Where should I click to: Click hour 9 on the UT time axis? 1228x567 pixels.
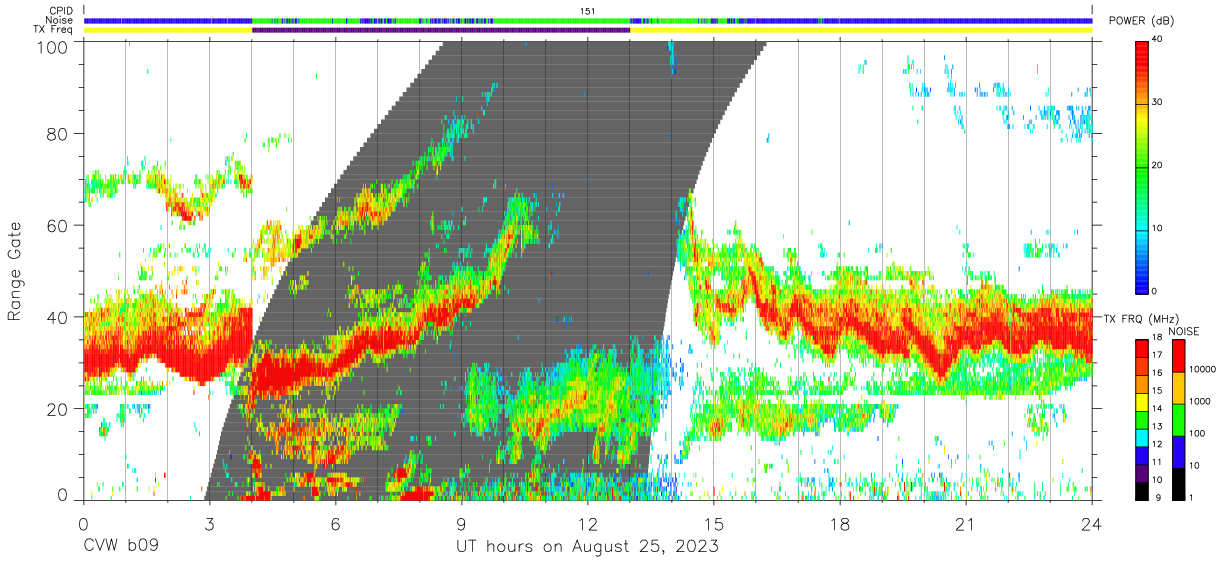click(461, 524)
